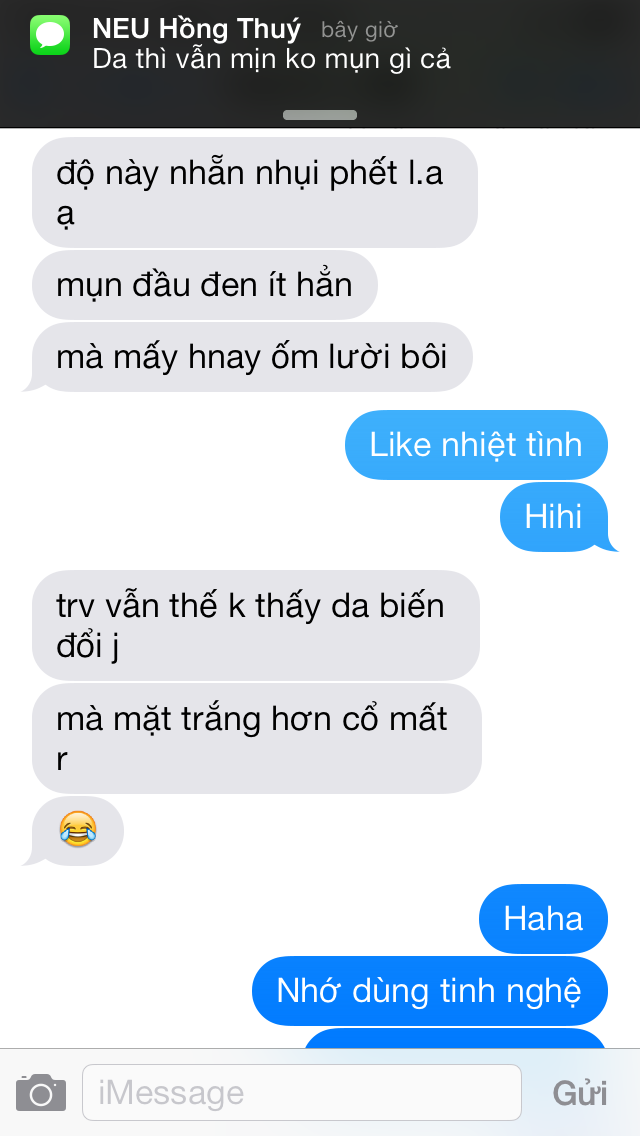Viewport: 640px width, 1136px height.
Task: Tap the notification banner's grabber handle
Action: click(x=320, y=114)
